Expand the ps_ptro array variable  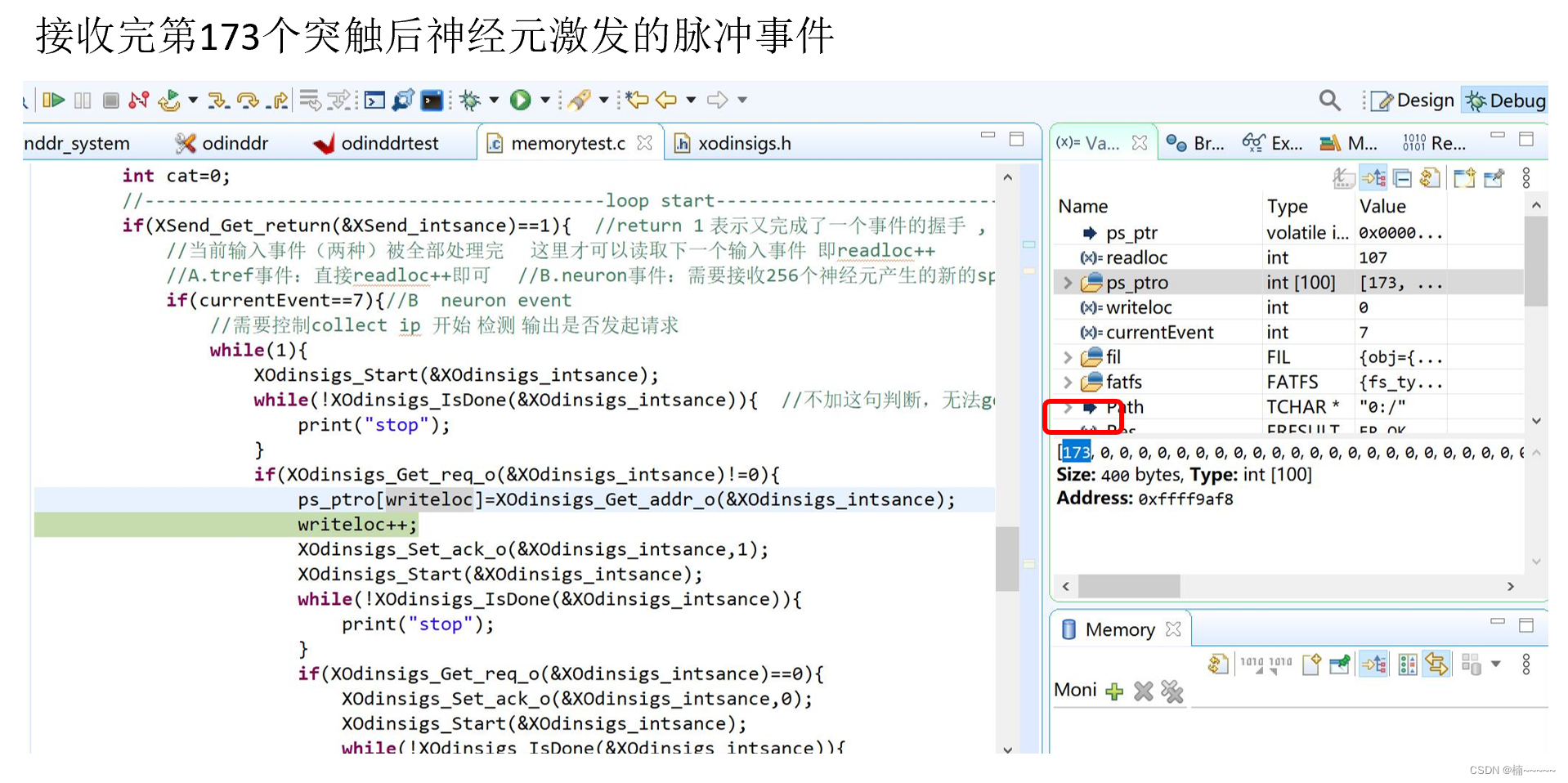click(1068, 283)
